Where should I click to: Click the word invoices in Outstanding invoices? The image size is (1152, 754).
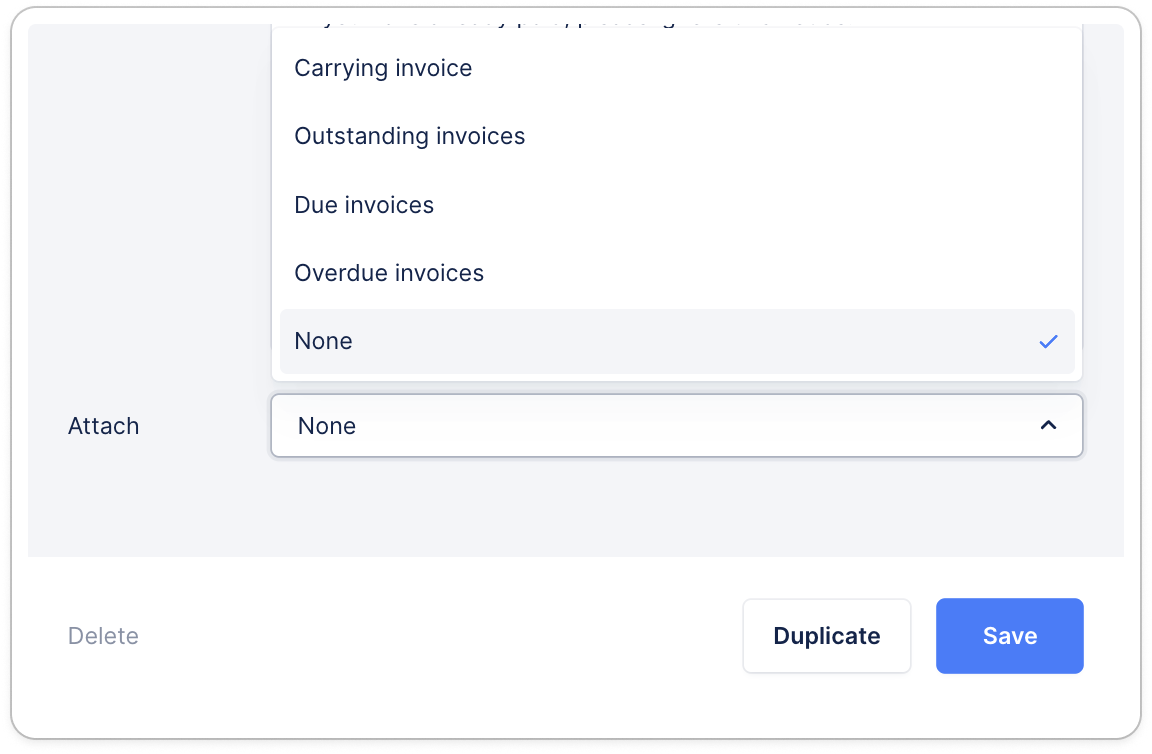(x=480, y=137)
